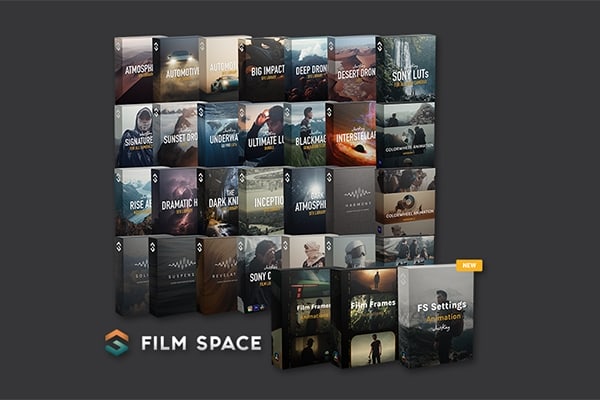
Task: Open the Rise Above product box
Action: pos(133,201)
